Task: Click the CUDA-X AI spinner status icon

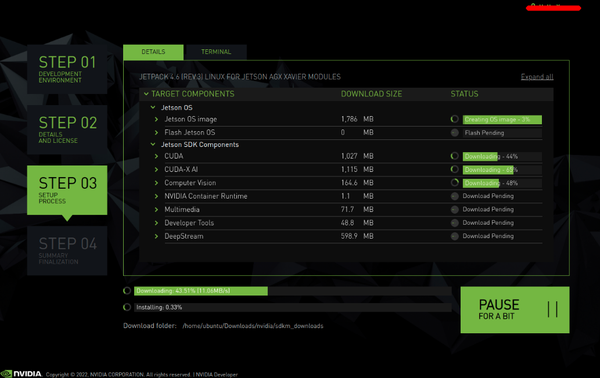Action: coord(455,169)
